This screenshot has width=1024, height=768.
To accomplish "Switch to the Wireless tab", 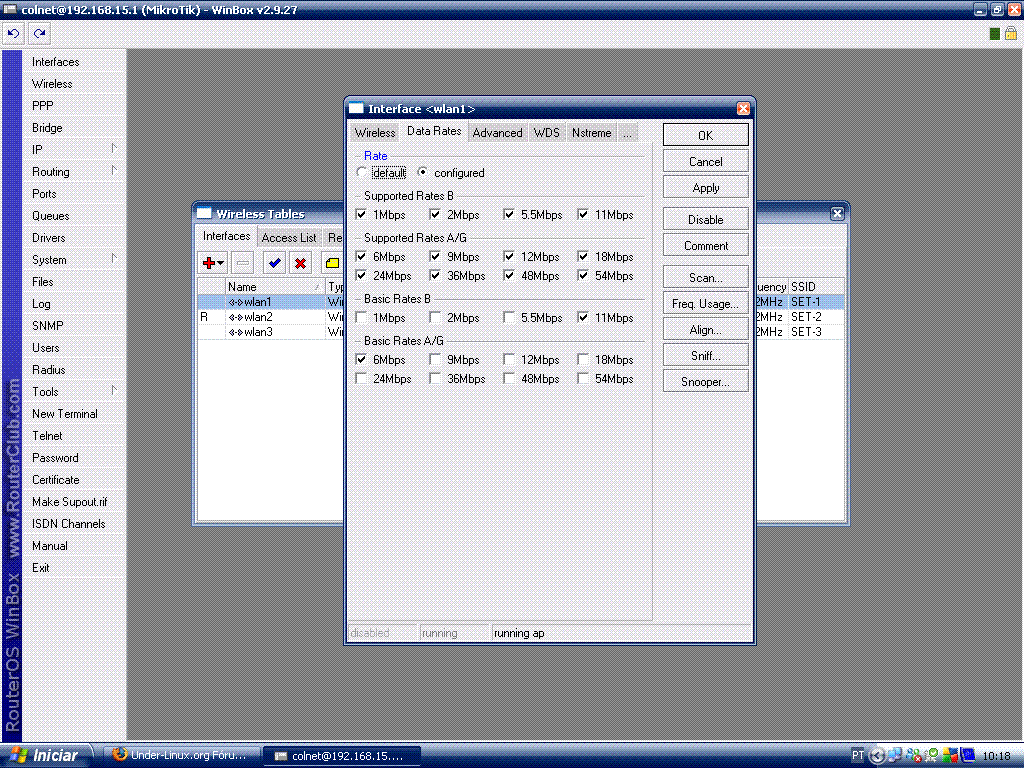I will point(375,133).
